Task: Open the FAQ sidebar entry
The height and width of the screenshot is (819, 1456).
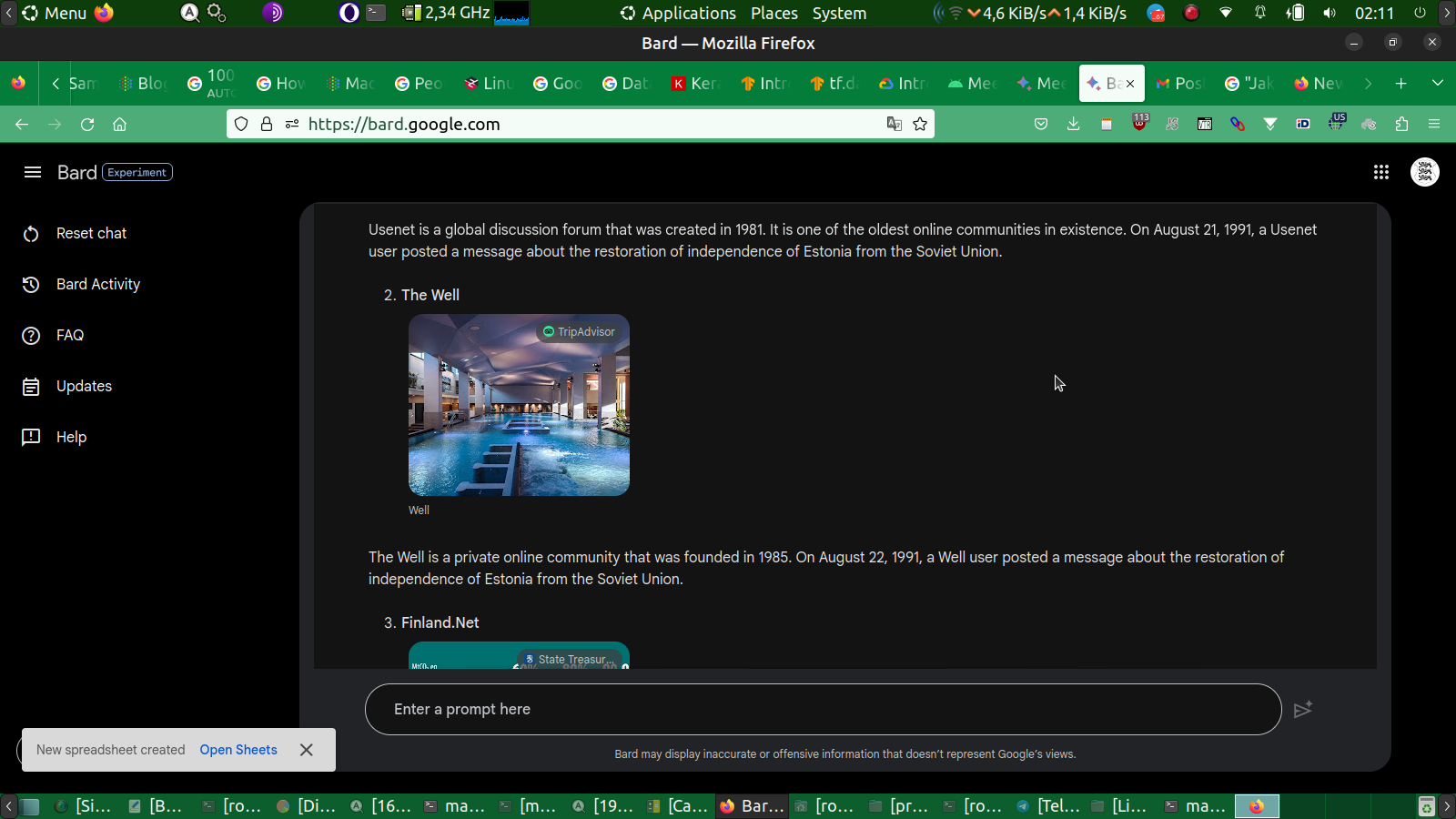Action: pyautogui.click(x=70, y=336)
